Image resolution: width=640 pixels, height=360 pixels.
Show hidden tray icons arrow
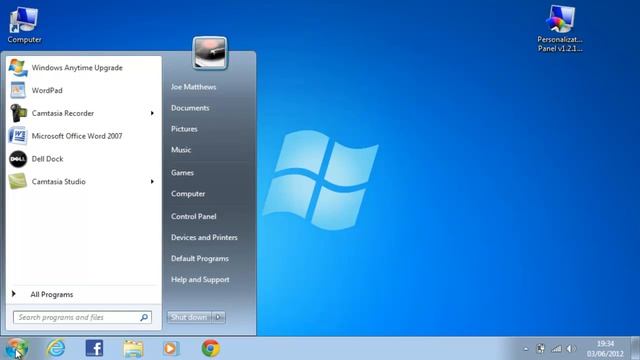pos(526,349)
